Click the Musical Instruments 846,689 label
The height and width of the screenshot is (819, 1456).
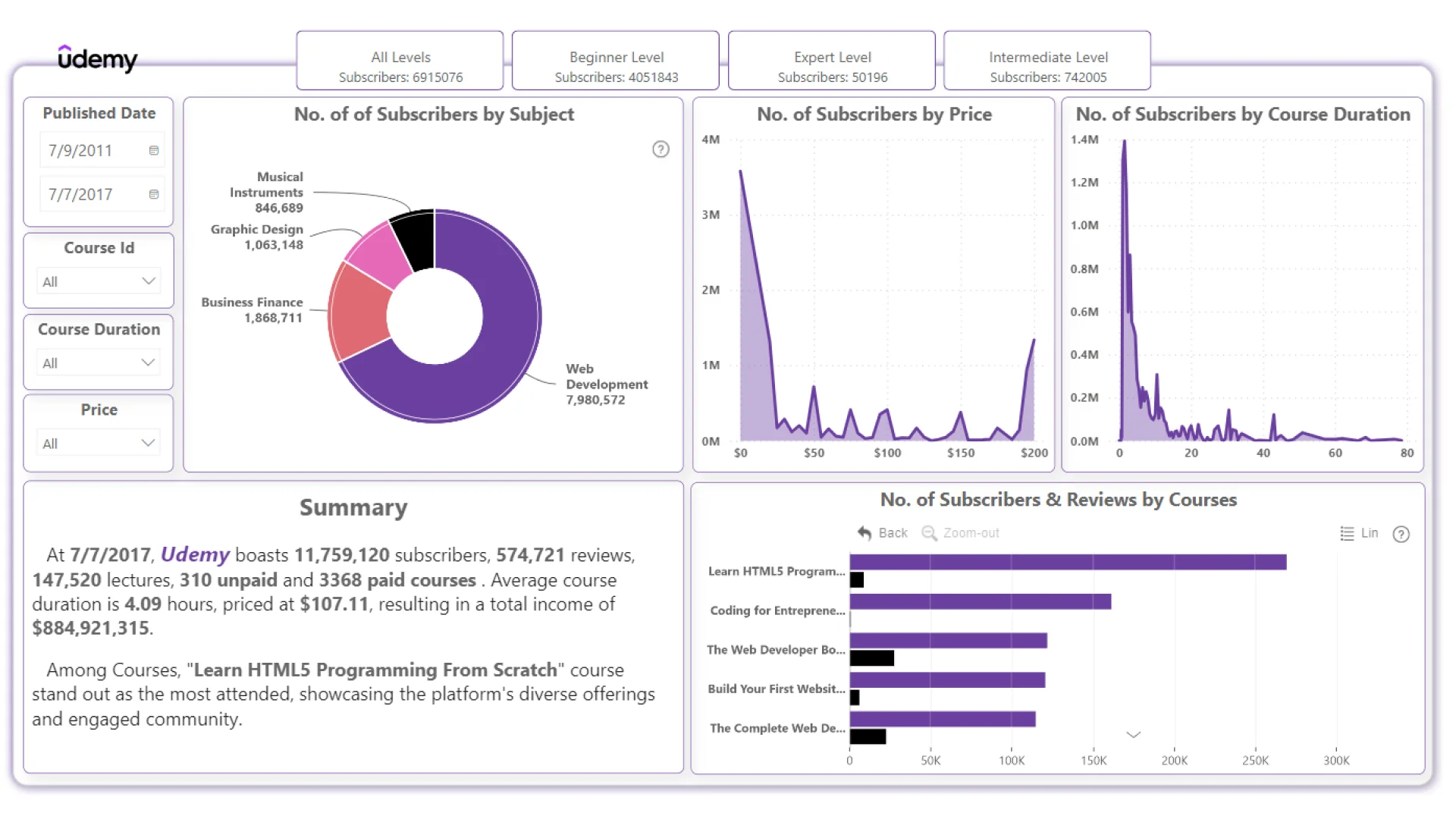(x=266, y=193)
